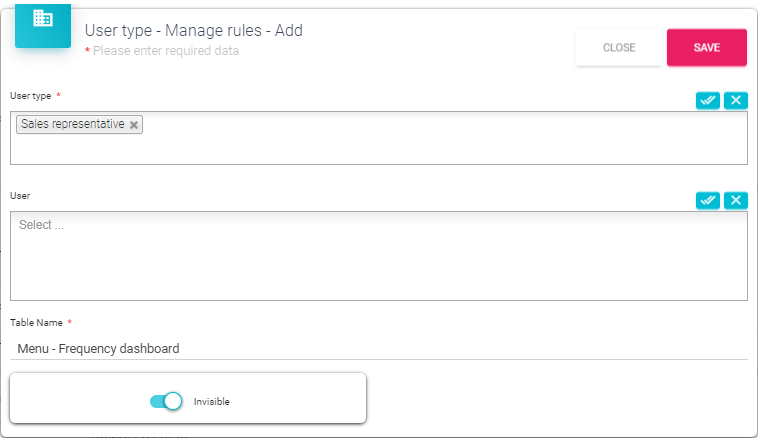Click the 'Please enter required data' hint
This screenshot has height=438, width=758.
pos(166,51)
